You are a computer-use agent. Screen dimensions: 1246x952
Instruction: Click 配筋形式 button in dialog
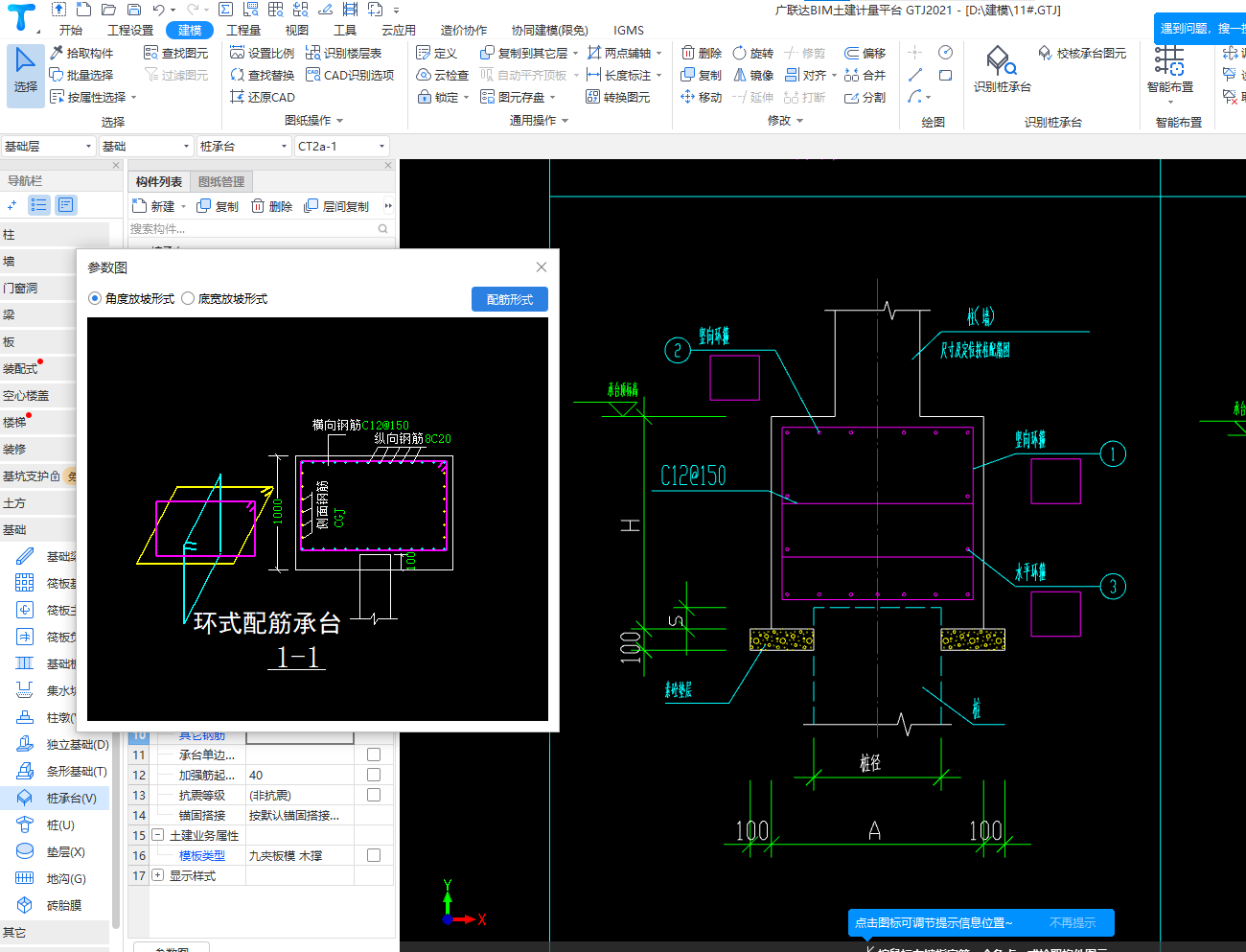pos(510,299)
